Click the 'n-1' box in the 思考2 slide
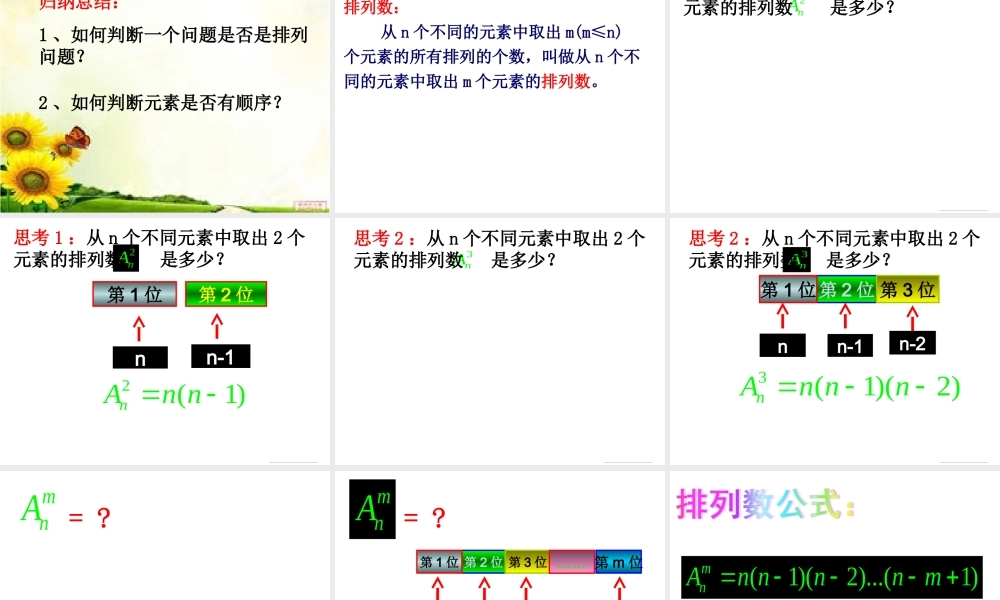The height and width of the screenshot is (600, 1000). [x=850, y=346]
